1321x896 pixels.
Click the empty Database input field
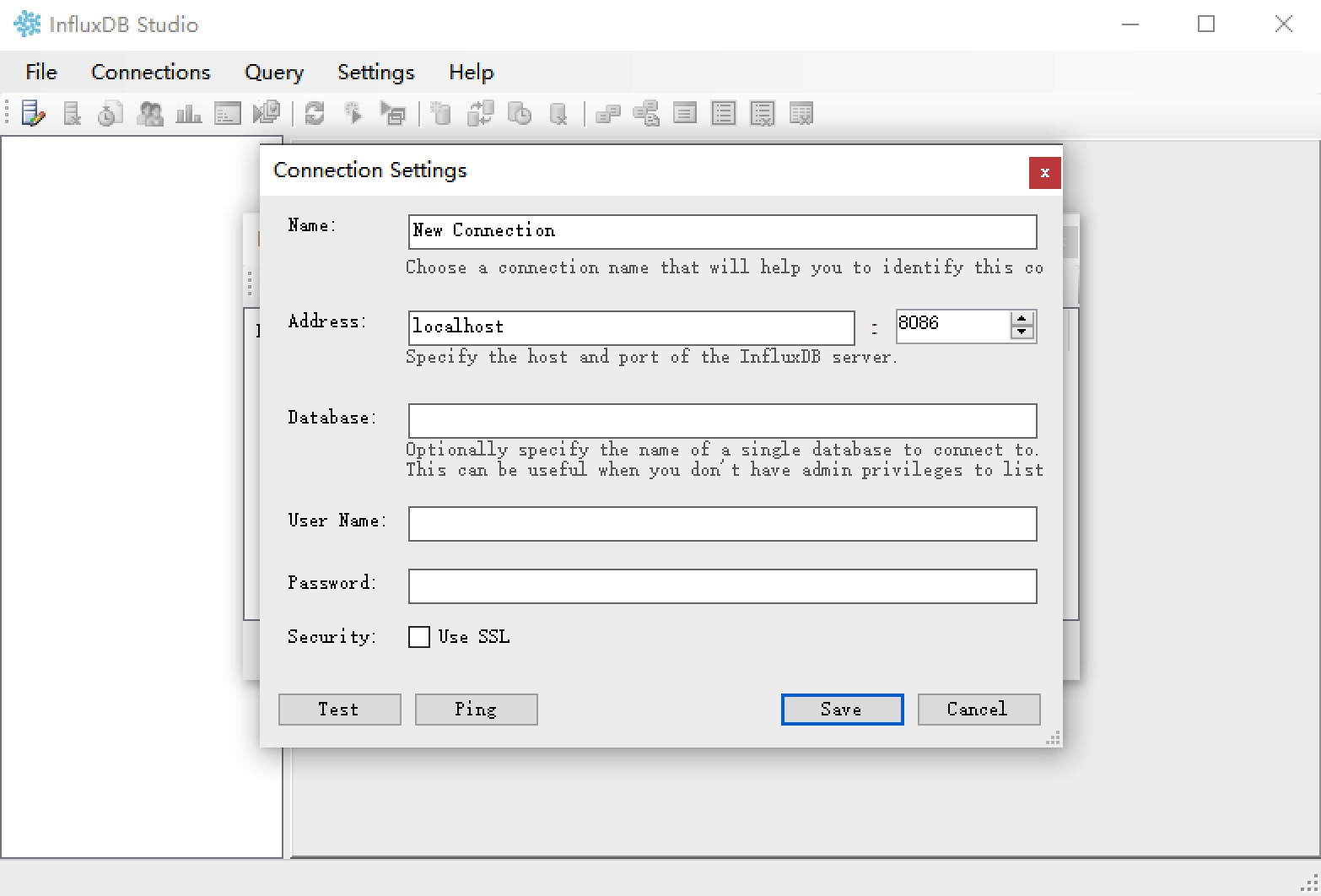(723, 421)
